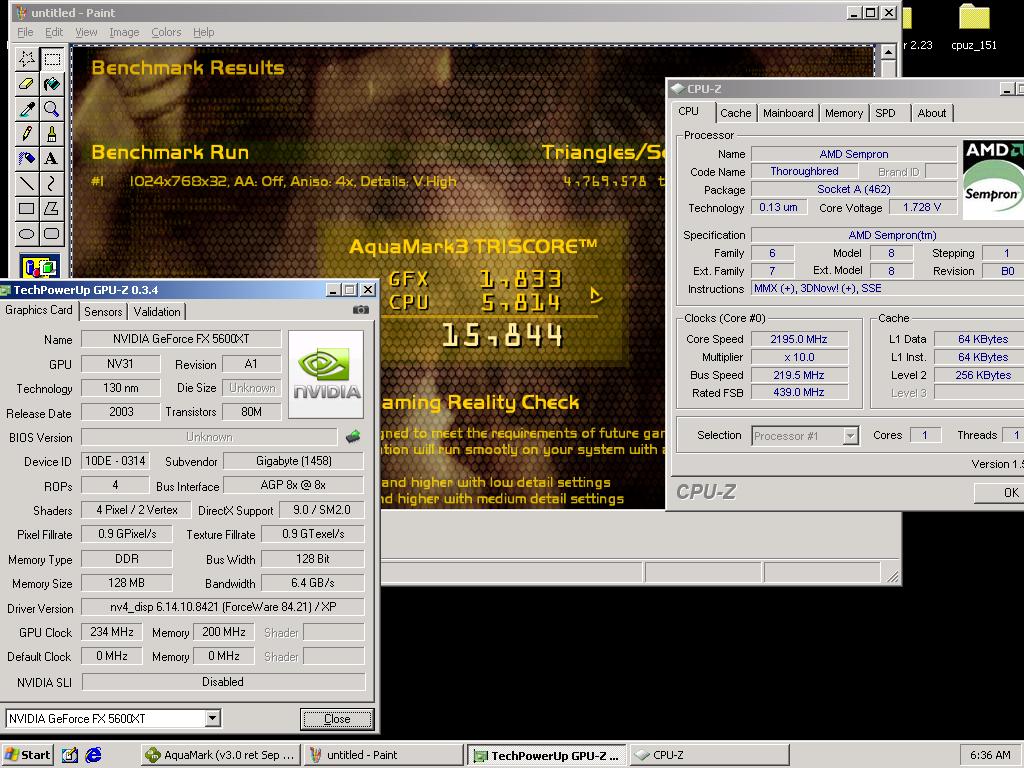Open the Memory tab in CPU-Z

[x=844, y=113]
